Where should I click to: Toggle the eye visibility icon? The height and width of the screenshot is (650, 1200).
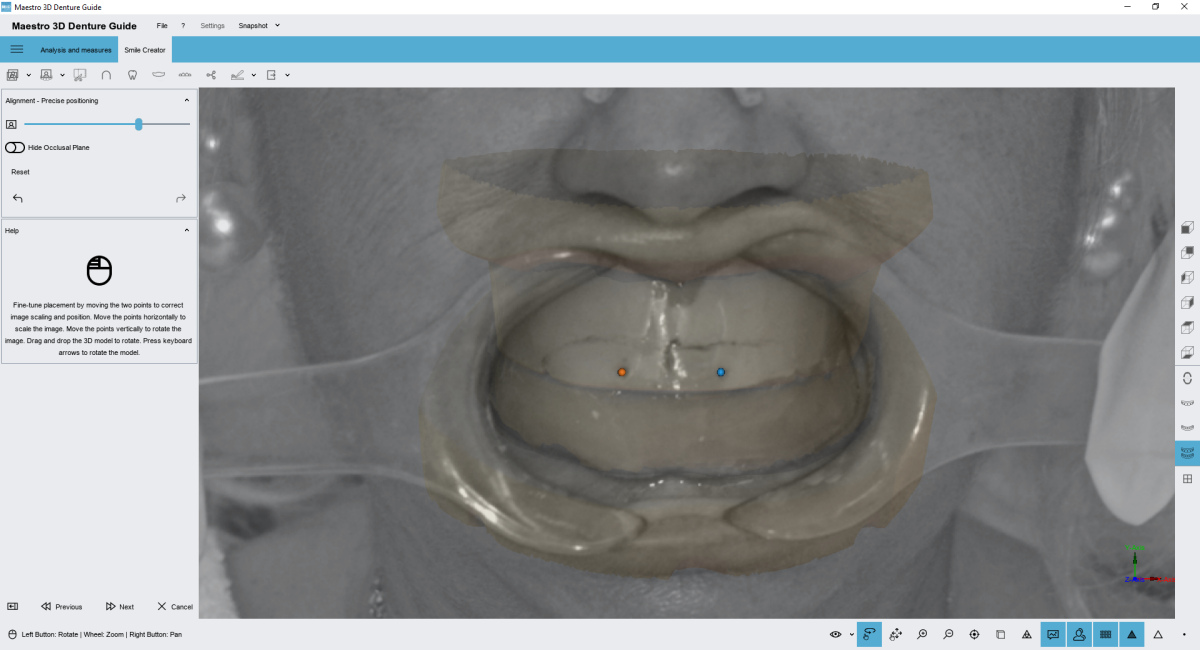[836, 634]
